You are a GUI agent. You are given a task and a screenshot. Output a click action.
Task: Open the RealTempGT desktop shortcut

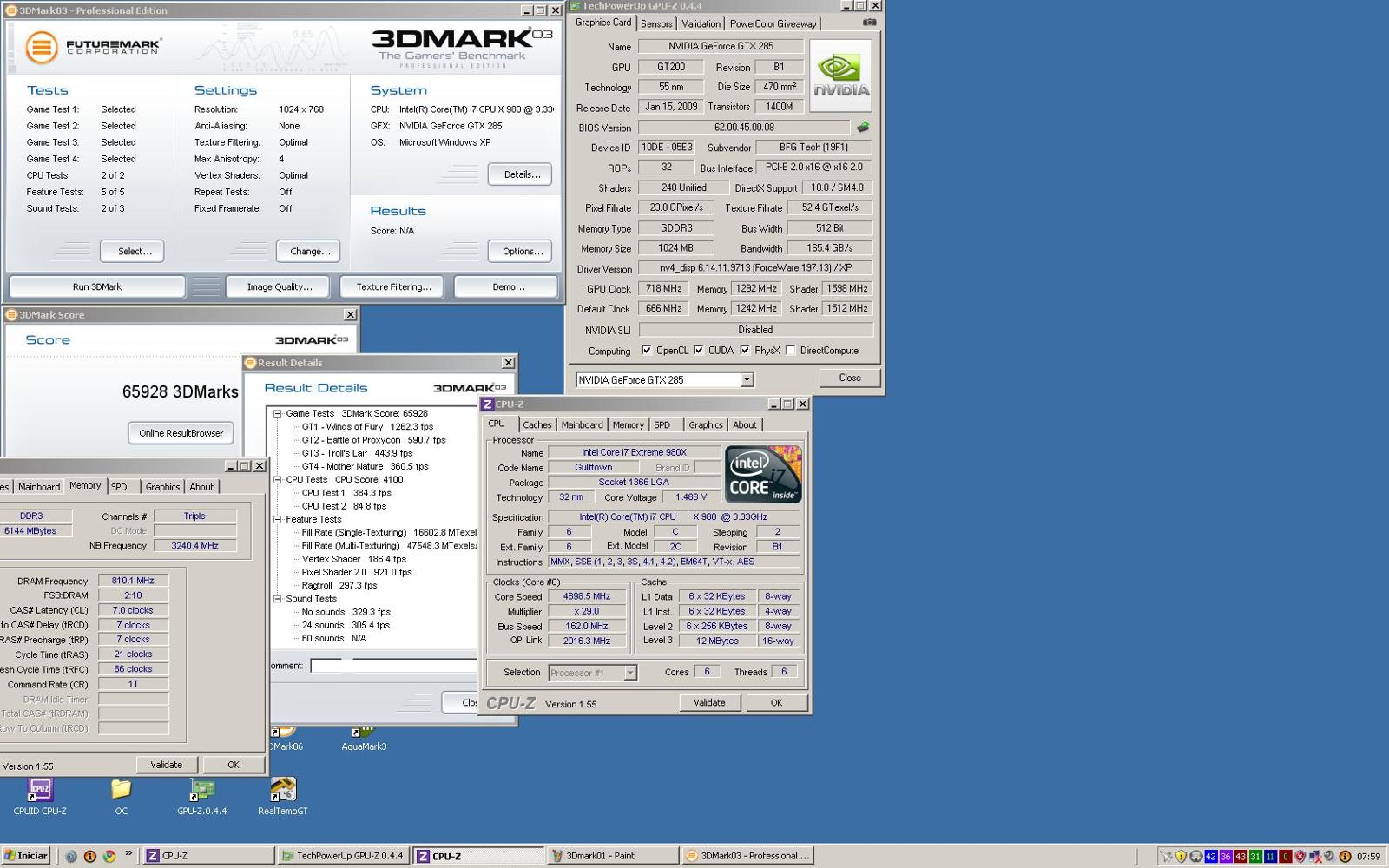click(x=283, y=796)
